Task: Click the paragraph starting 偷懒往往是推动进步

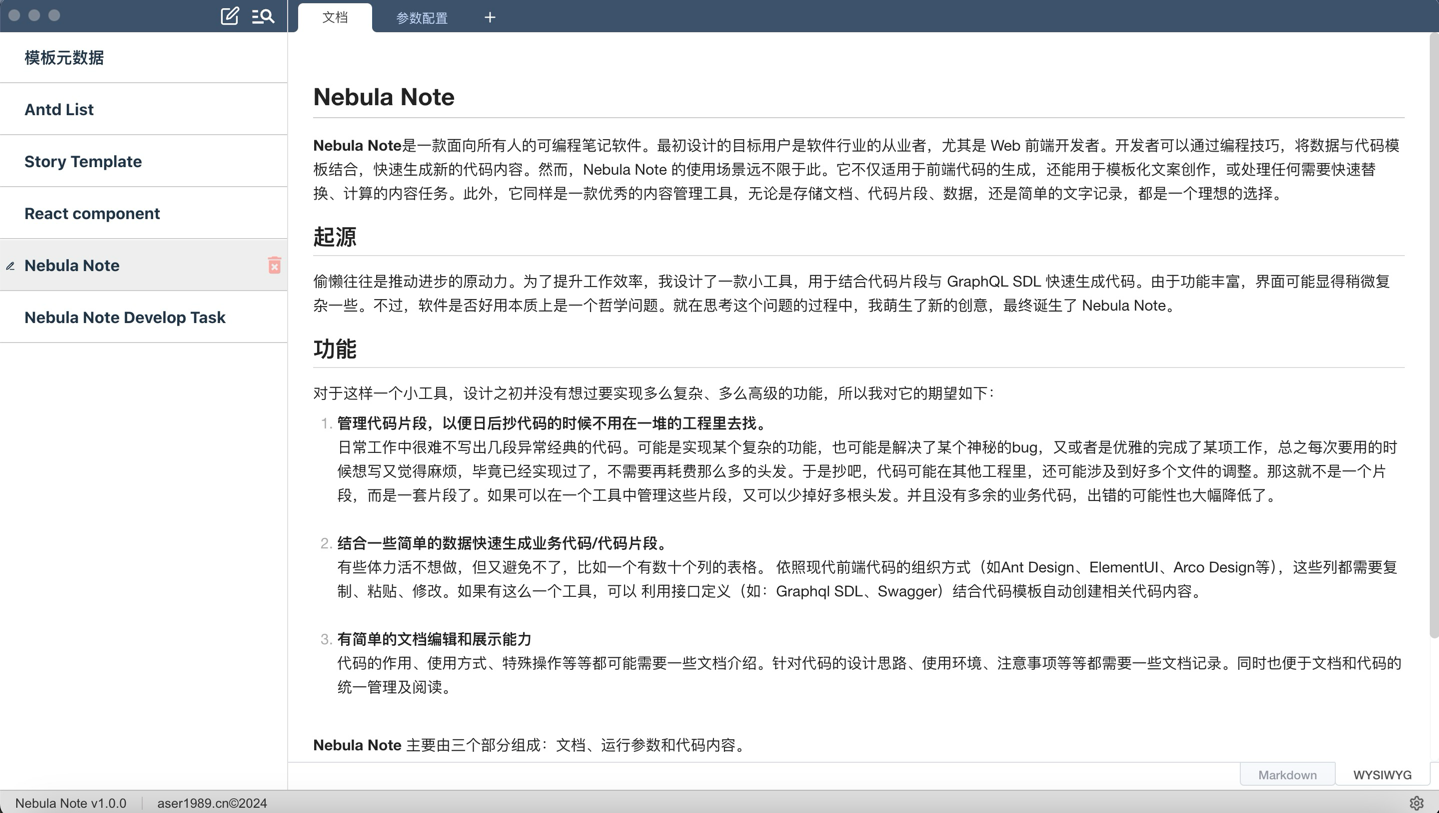Action: (x=852, y=293)
